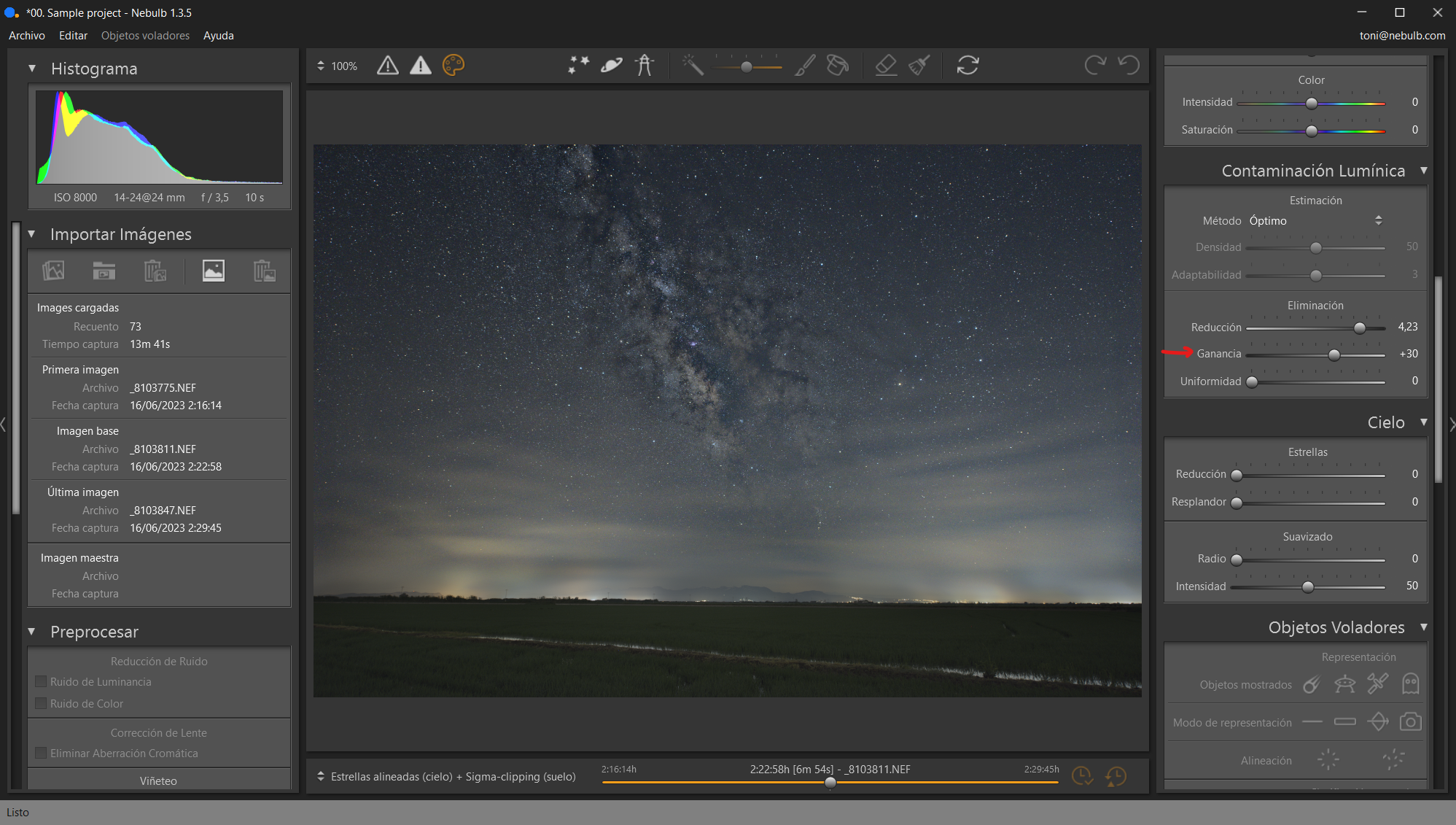This screenshot has width=1456, height=825.
Task: Click the undo arrow icon
Action: [1129, 66]
